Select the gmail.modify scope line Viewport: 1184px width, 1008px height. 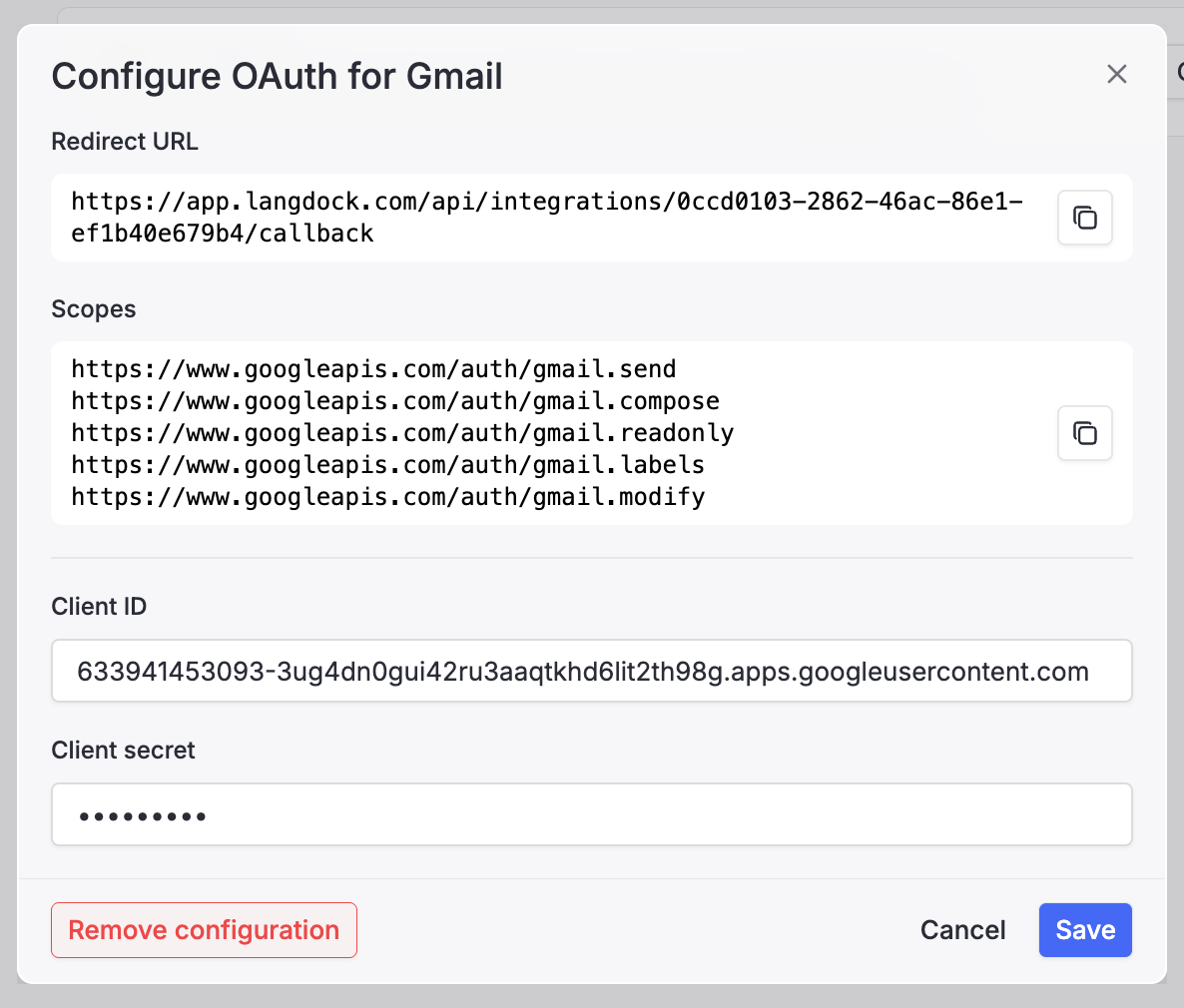[388, 497]
